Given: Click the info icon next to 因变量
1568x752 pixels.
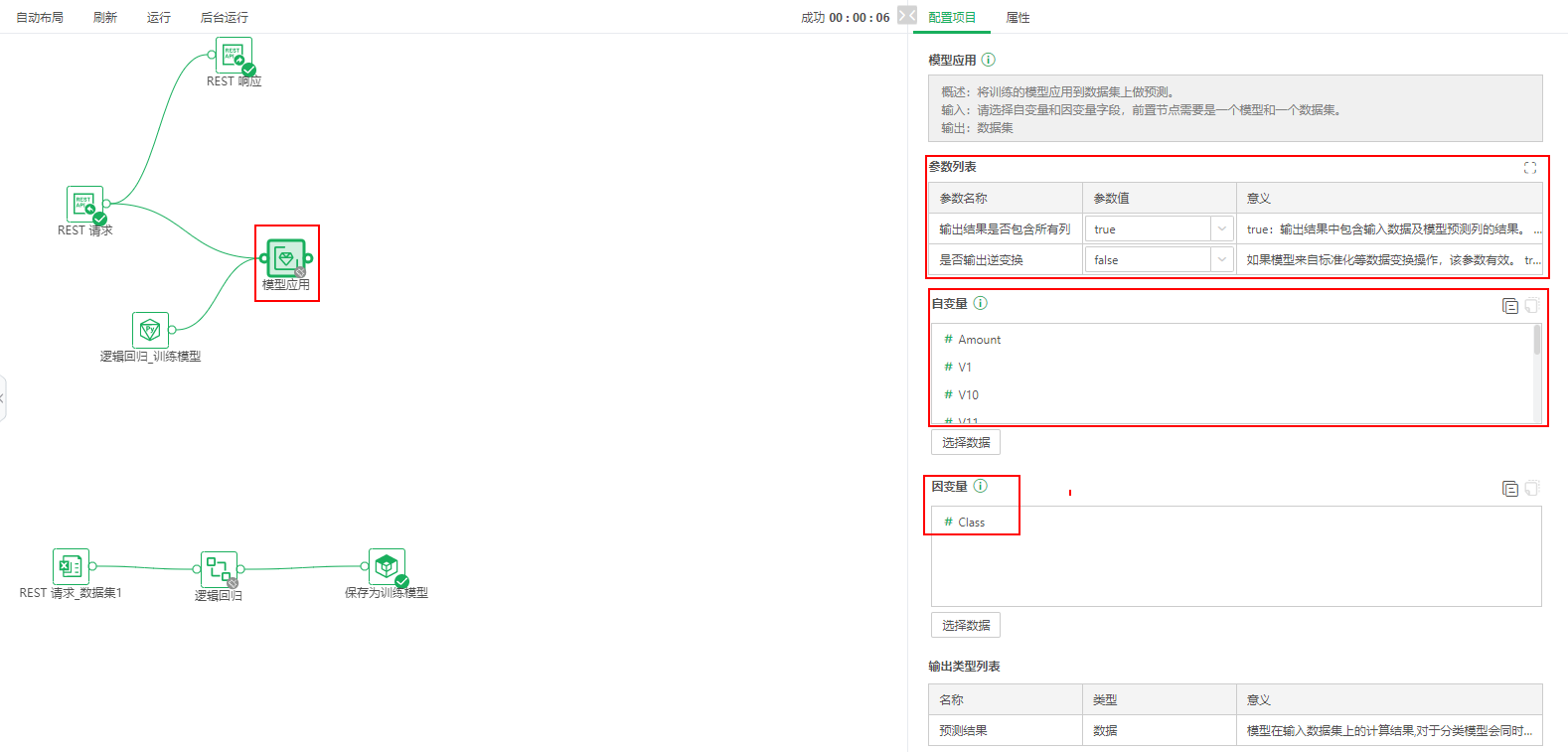Looking at the screenshot, I should [x=981, y=486].
